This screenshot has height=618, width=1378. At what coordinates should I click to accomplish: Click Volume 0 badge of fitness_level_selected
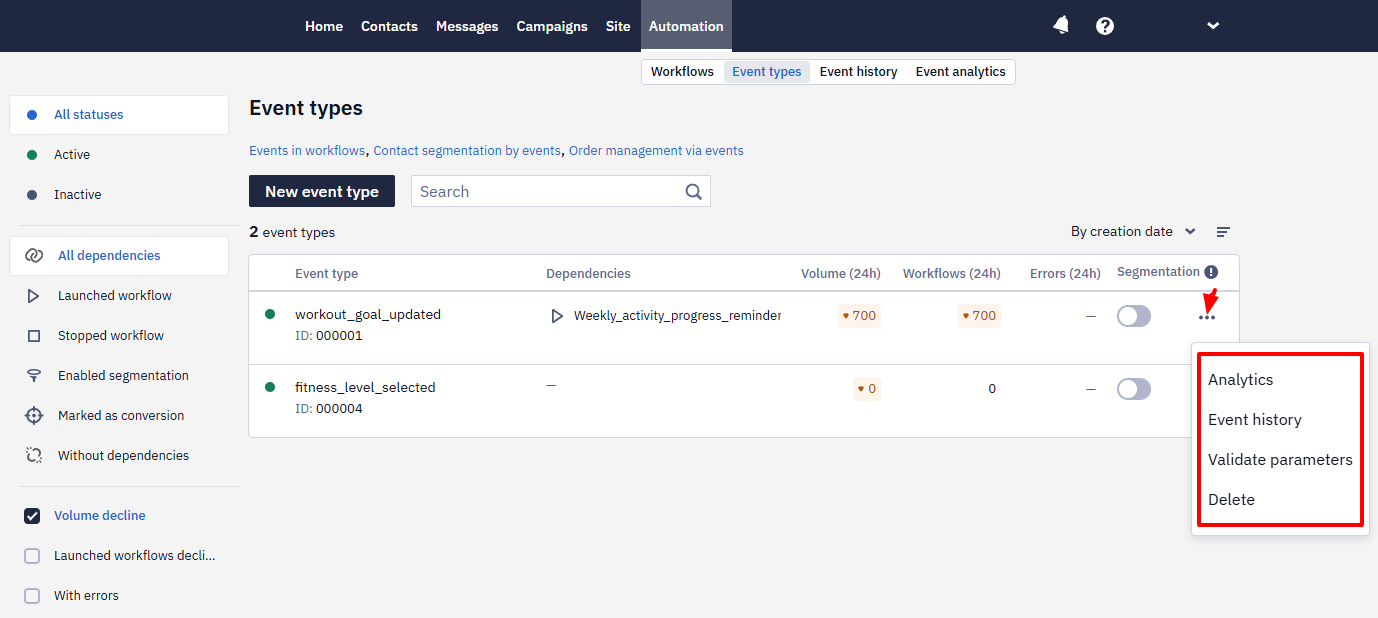click(867, 389)
